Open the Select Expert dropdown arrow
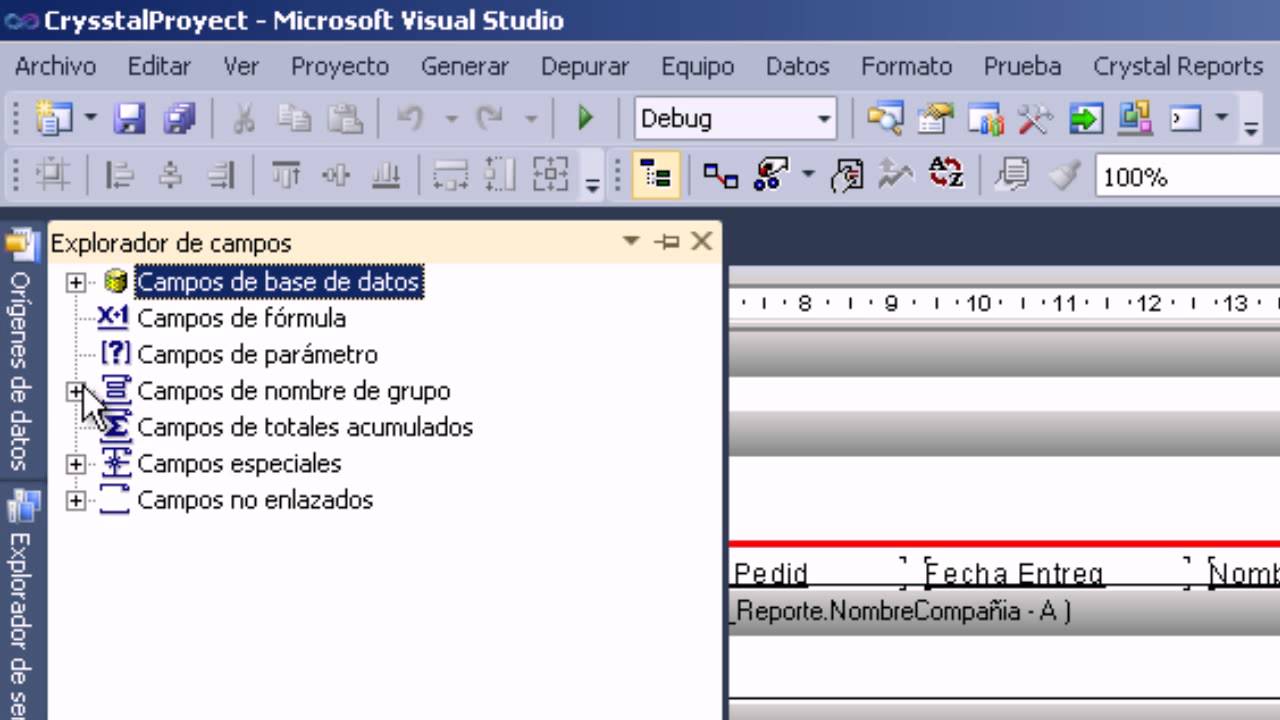The width and height of the screenshot is (1280, 720). coord(807,176)
